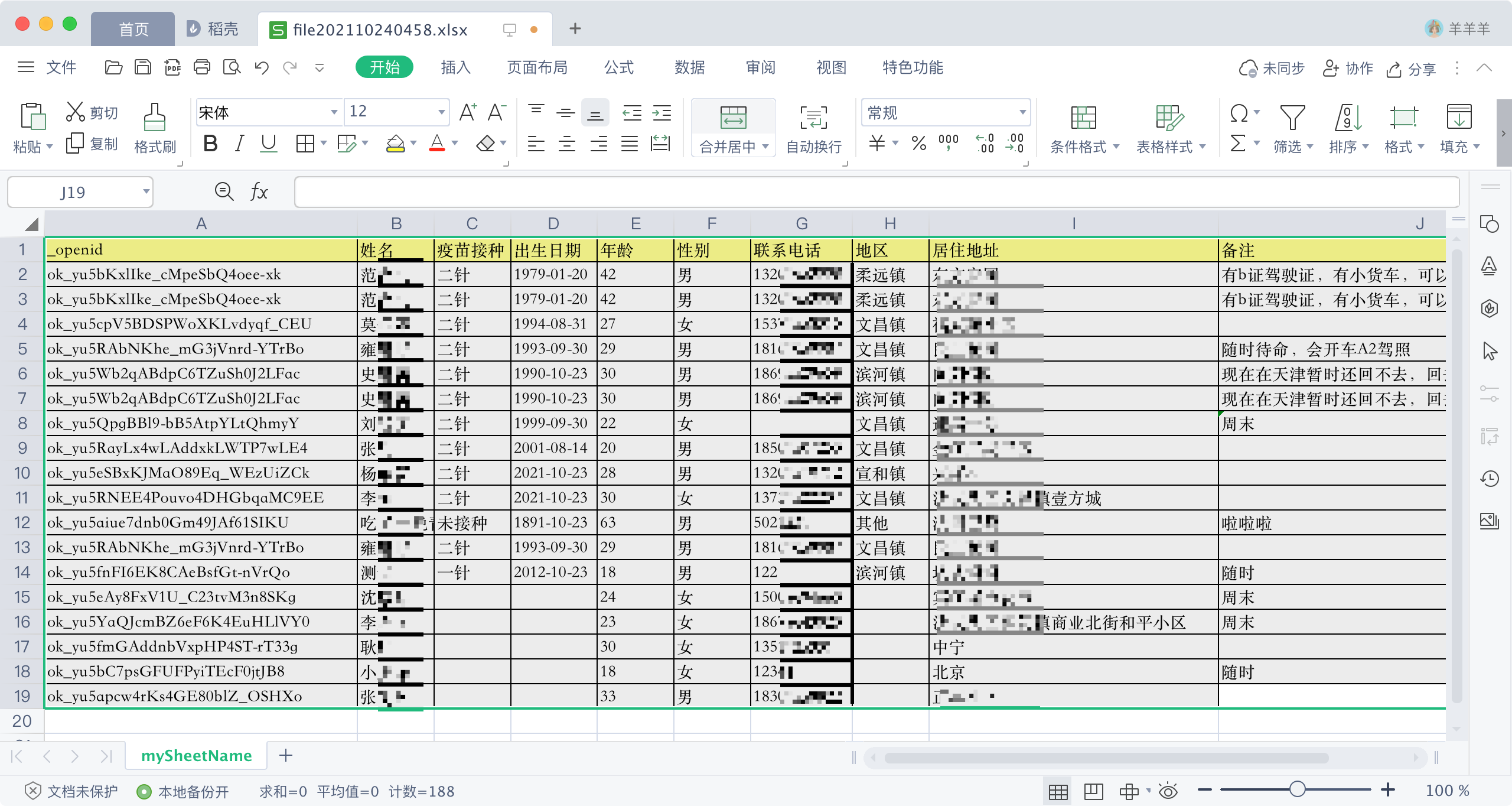Viewport: 1512px width, 806px height.
Task: Click the Format Painter brush icon
Action: [x=154, y=117]
